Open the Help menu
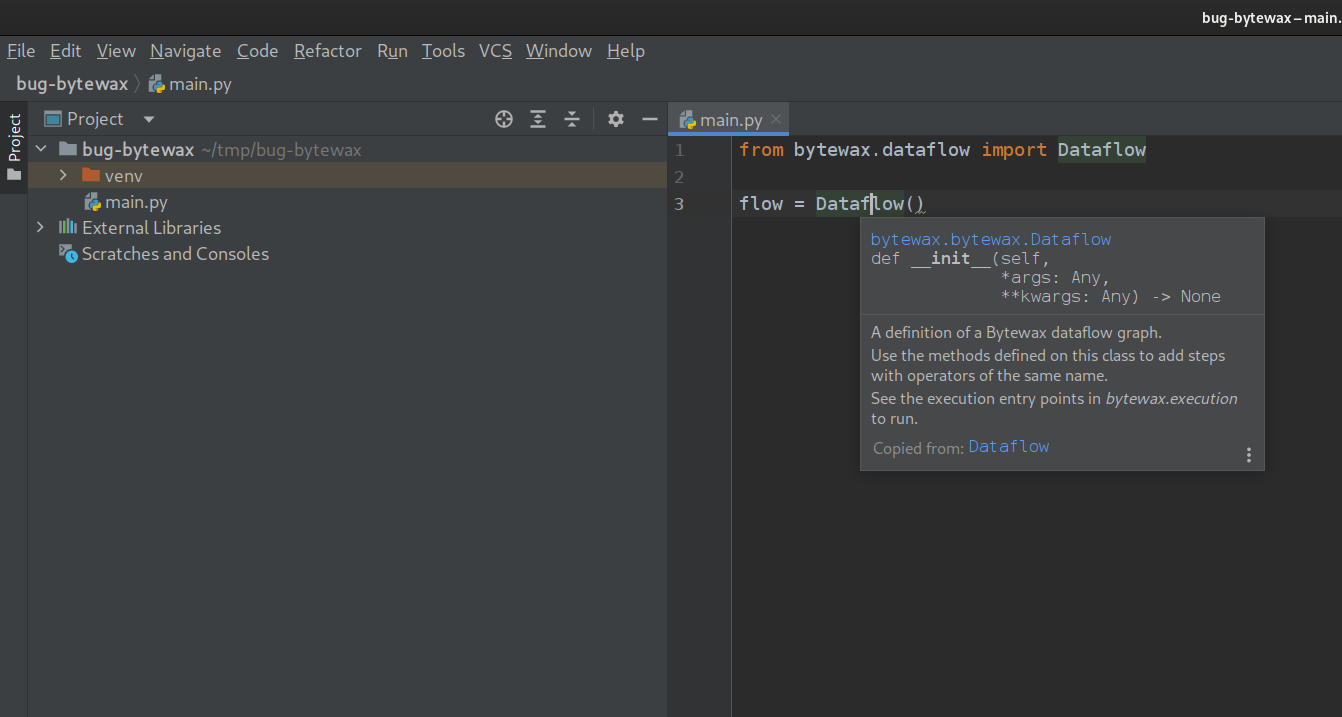The width and height of the screenshot is (1342, 717). [x=626, y=51]
